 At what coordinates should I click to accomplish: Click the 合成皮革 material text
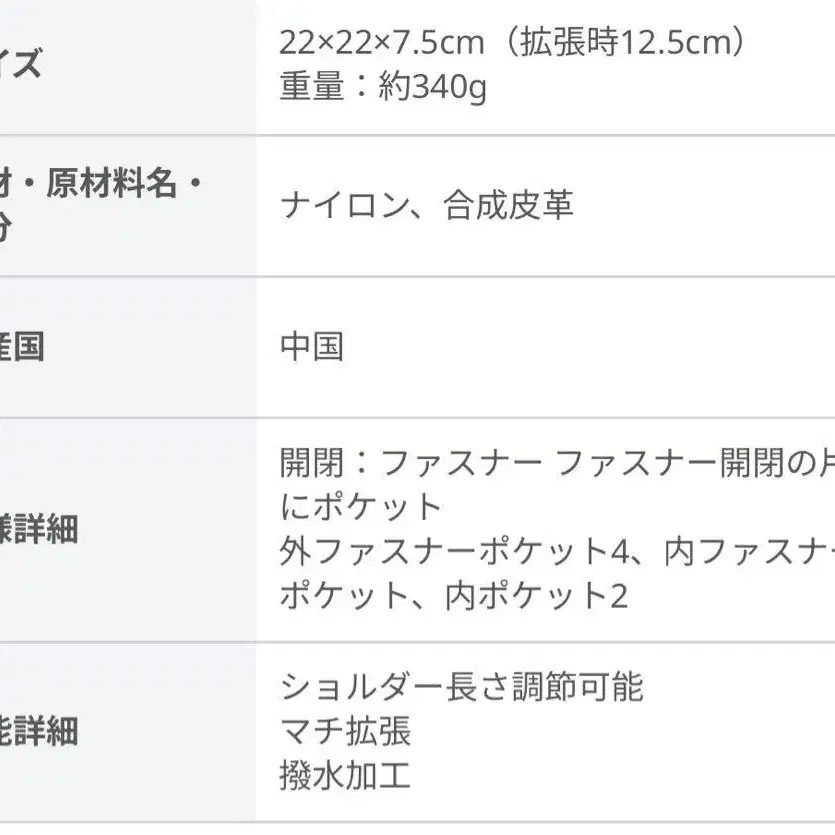click(509, 206)
